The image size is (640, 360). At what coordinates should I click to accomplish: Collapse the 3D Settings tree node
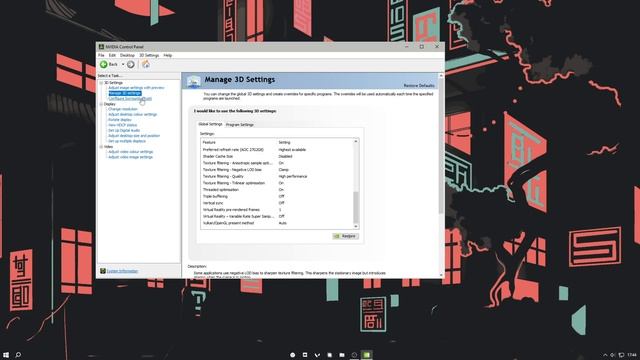pyautogui.click(x=101, y=83)
